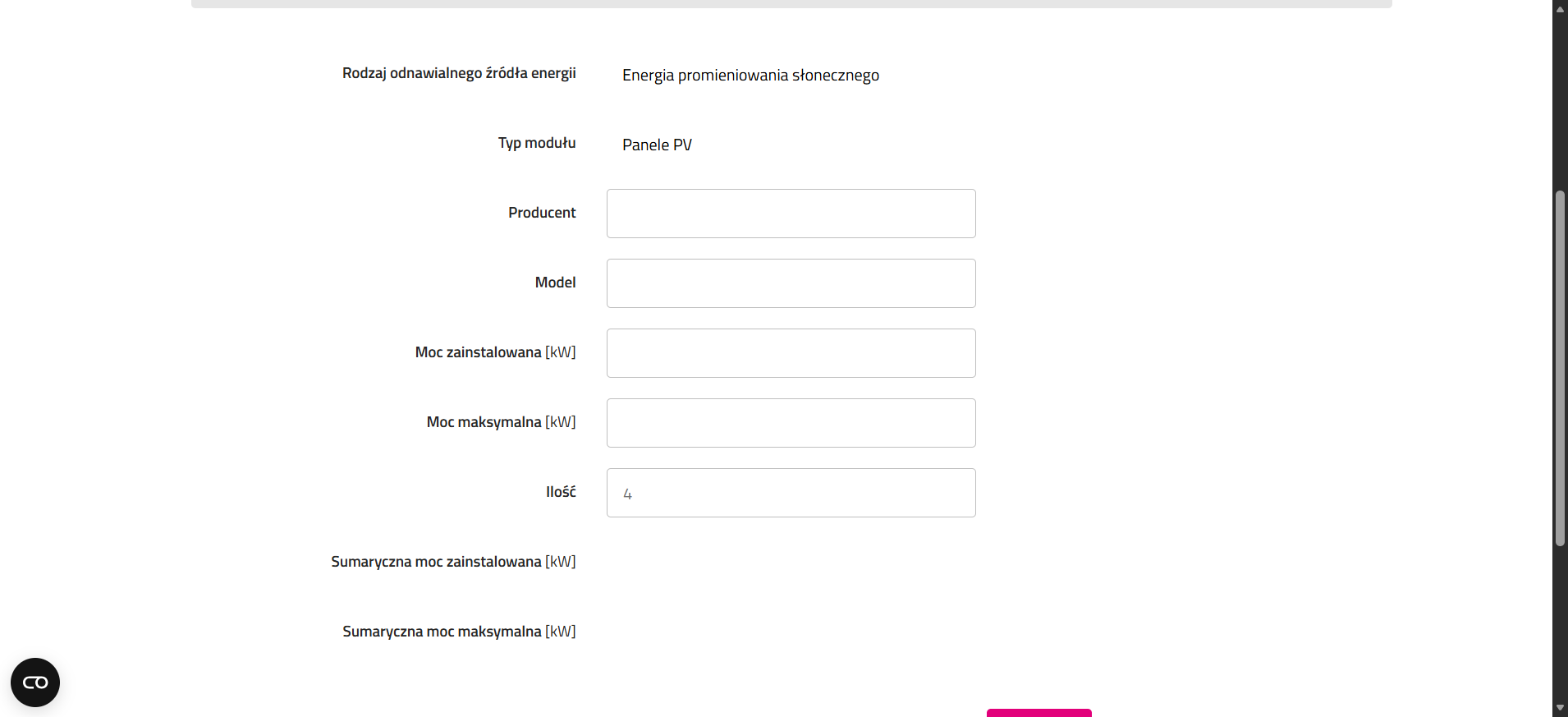Click the Producent label
The height and width of the screenshot is (717, 1568).
[542, 213]
